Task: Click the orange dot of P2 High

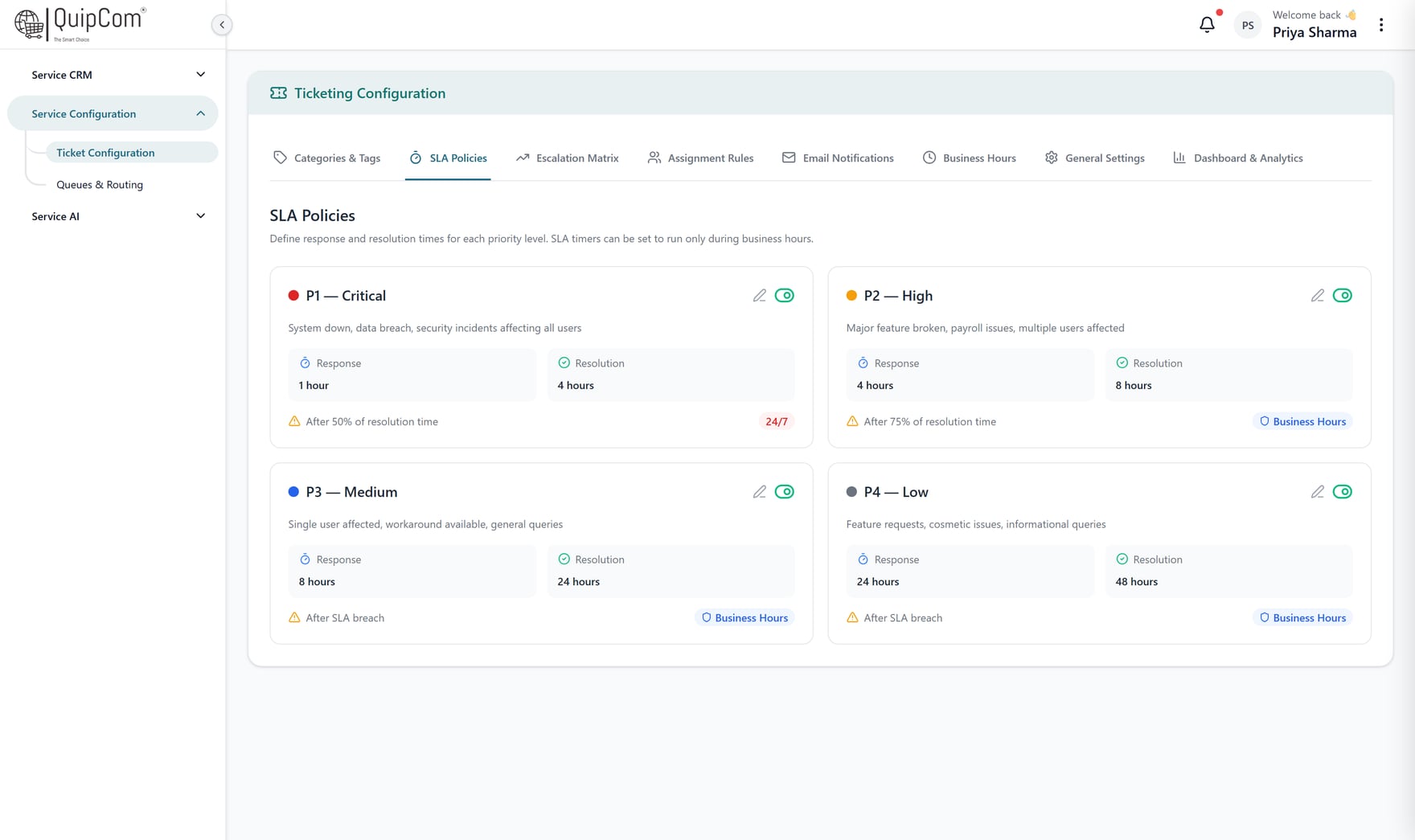Action: 851,296
